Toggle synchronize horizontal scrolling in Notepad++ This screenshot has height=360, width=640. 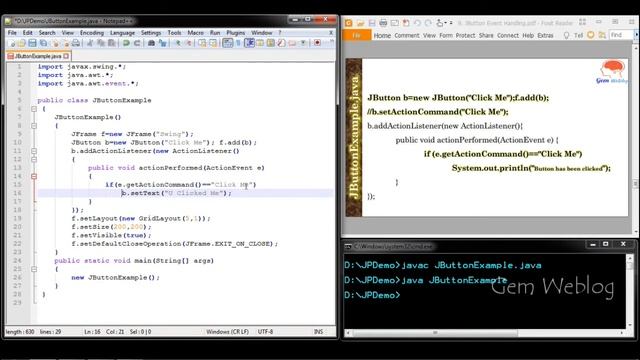(x=213, y=43)
